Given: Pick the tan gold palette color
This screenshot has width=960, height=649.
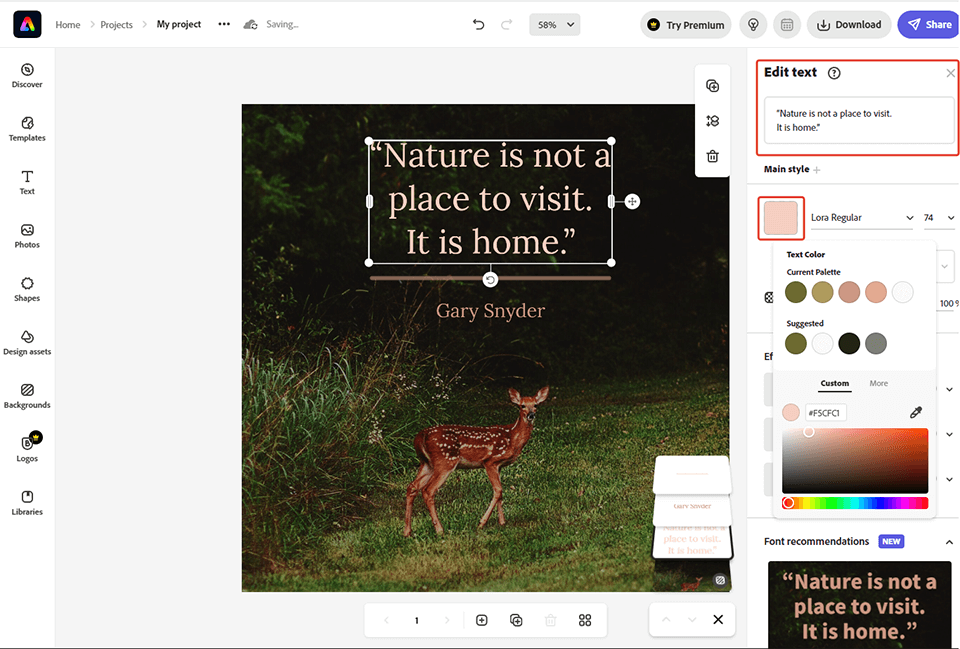Looking at the screenshot, I should coord(822,293).
